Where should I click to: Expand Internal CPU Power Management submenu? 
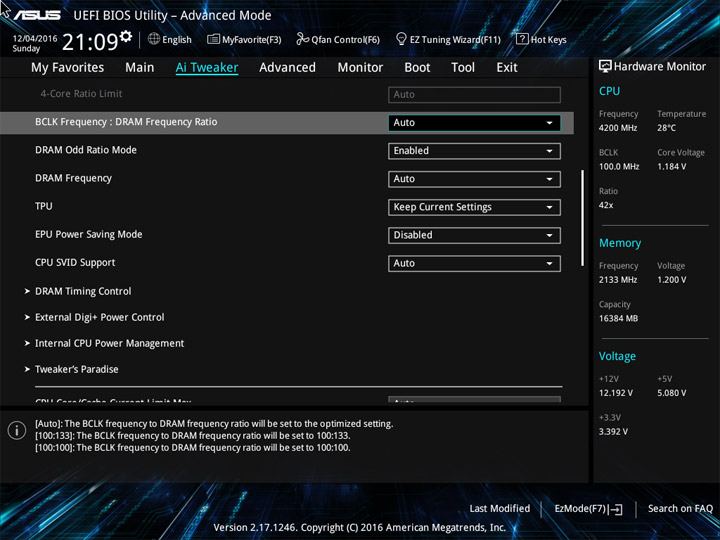pyautogui.click(x=109, y=343)
